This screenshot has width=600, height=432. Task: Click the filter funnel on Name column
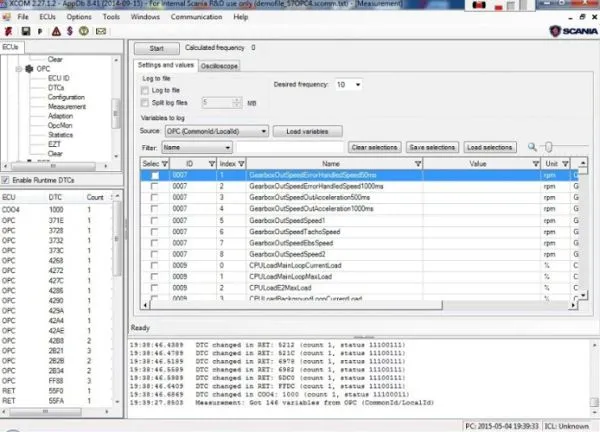point(418,164)
